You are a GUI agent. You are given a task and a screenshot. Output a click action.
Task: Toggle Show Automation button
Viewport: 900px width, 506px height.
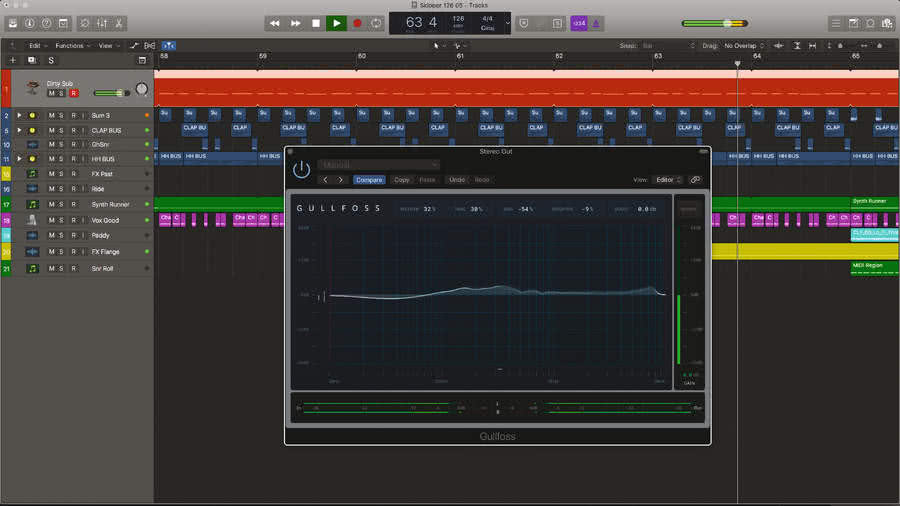point(134,45)
